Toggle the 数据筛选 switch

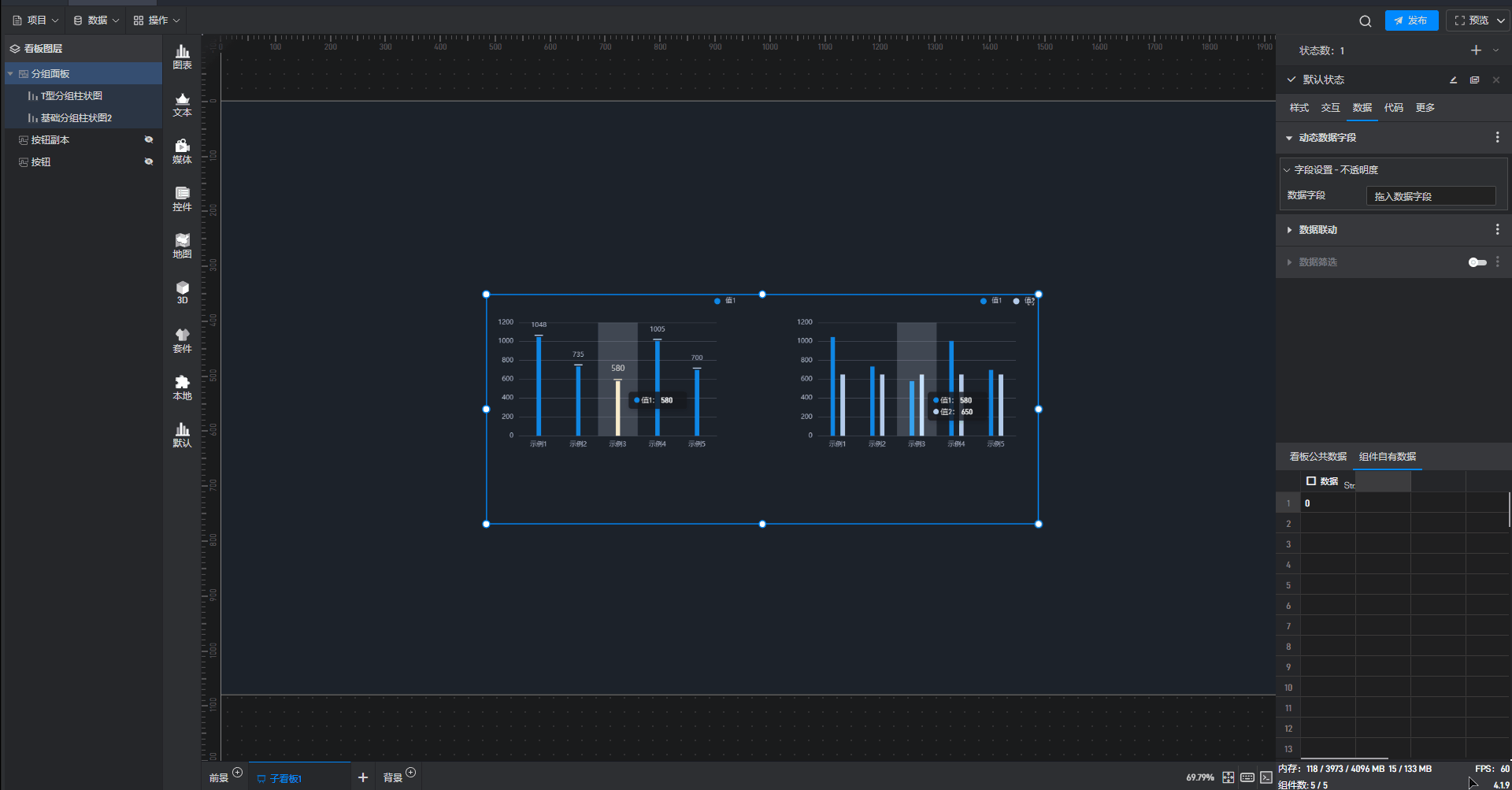point(1477,262)
